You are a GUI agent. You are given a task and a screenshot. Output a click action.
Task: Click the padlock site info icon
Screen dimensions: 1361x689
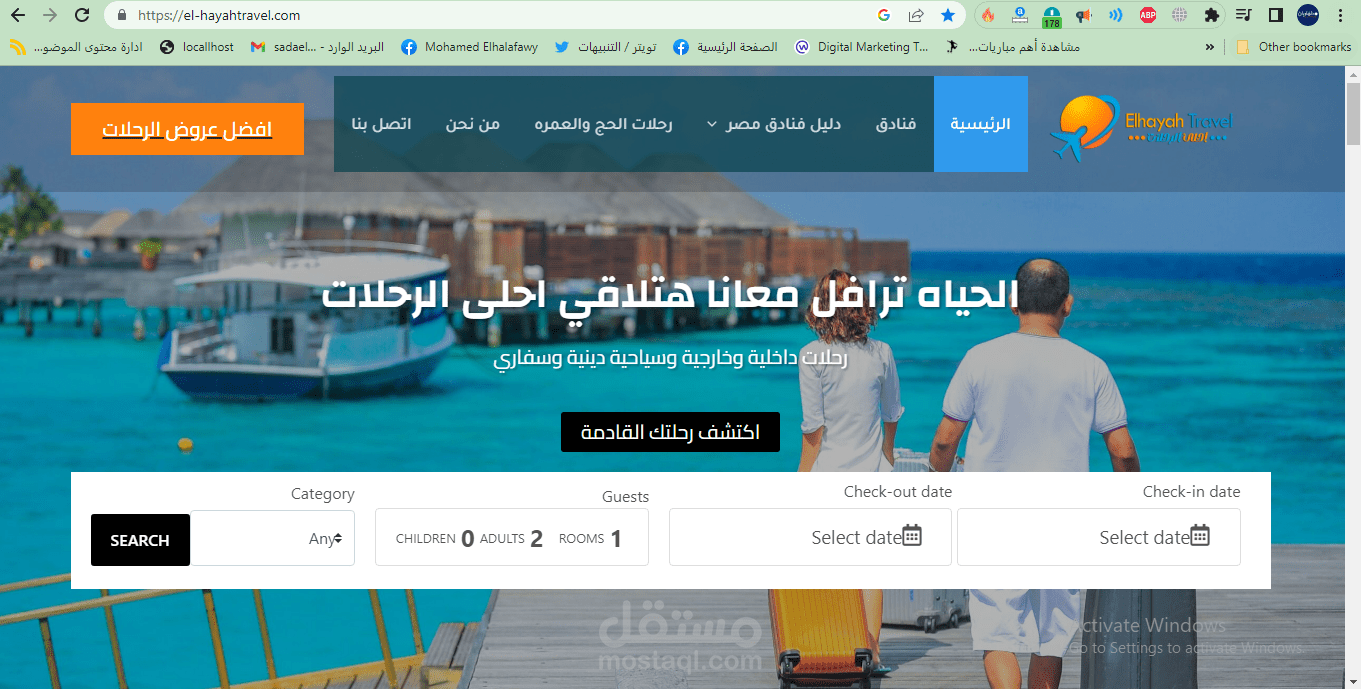pyautogui.click(x=122, y=15)
